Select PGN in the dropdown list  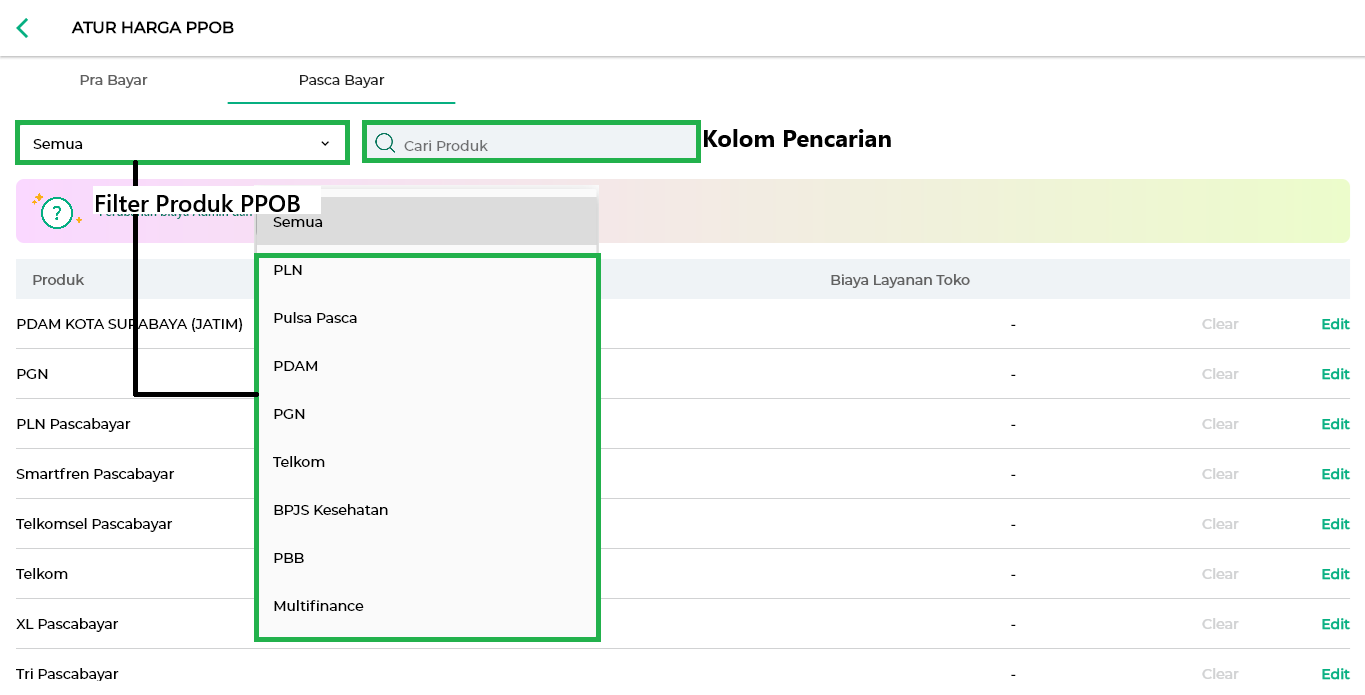(427, 414)
